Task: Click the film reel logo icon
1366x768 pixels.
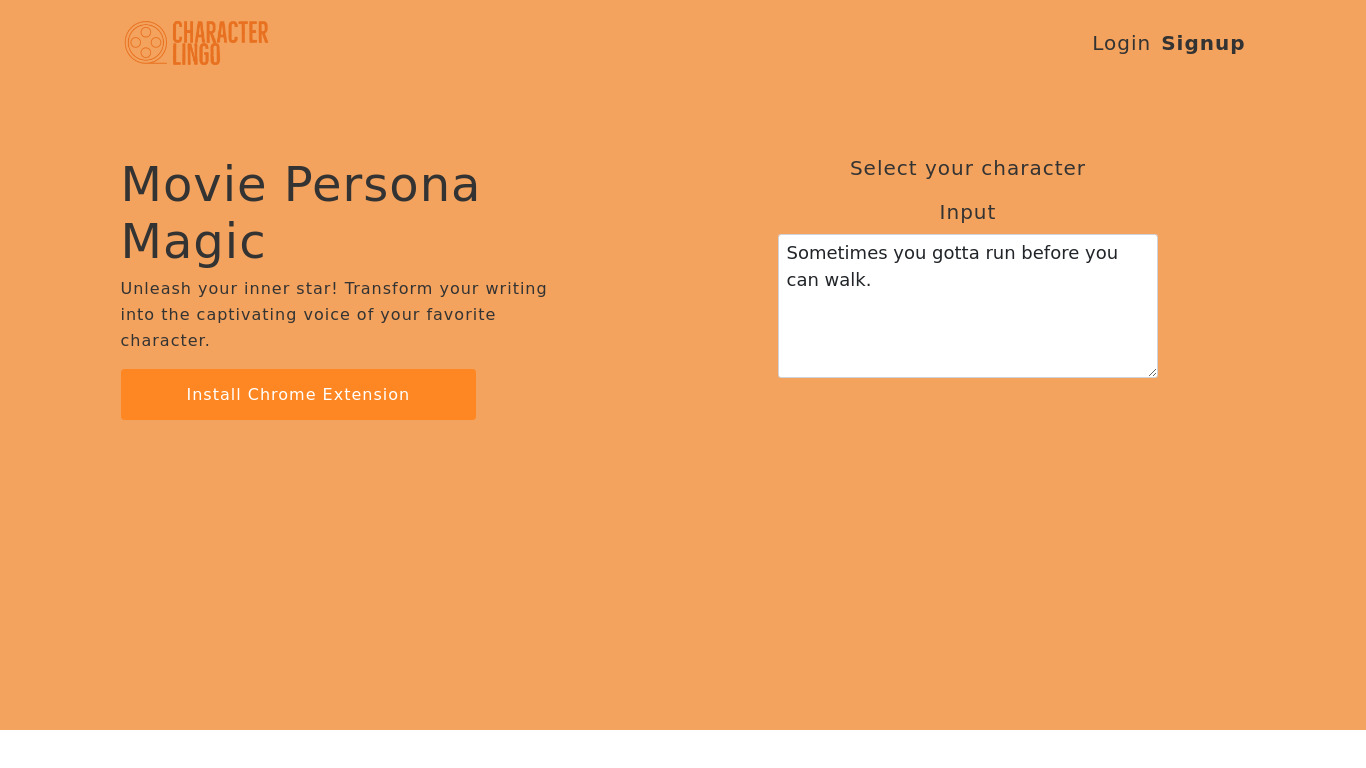Action: [x=146, y=43]
